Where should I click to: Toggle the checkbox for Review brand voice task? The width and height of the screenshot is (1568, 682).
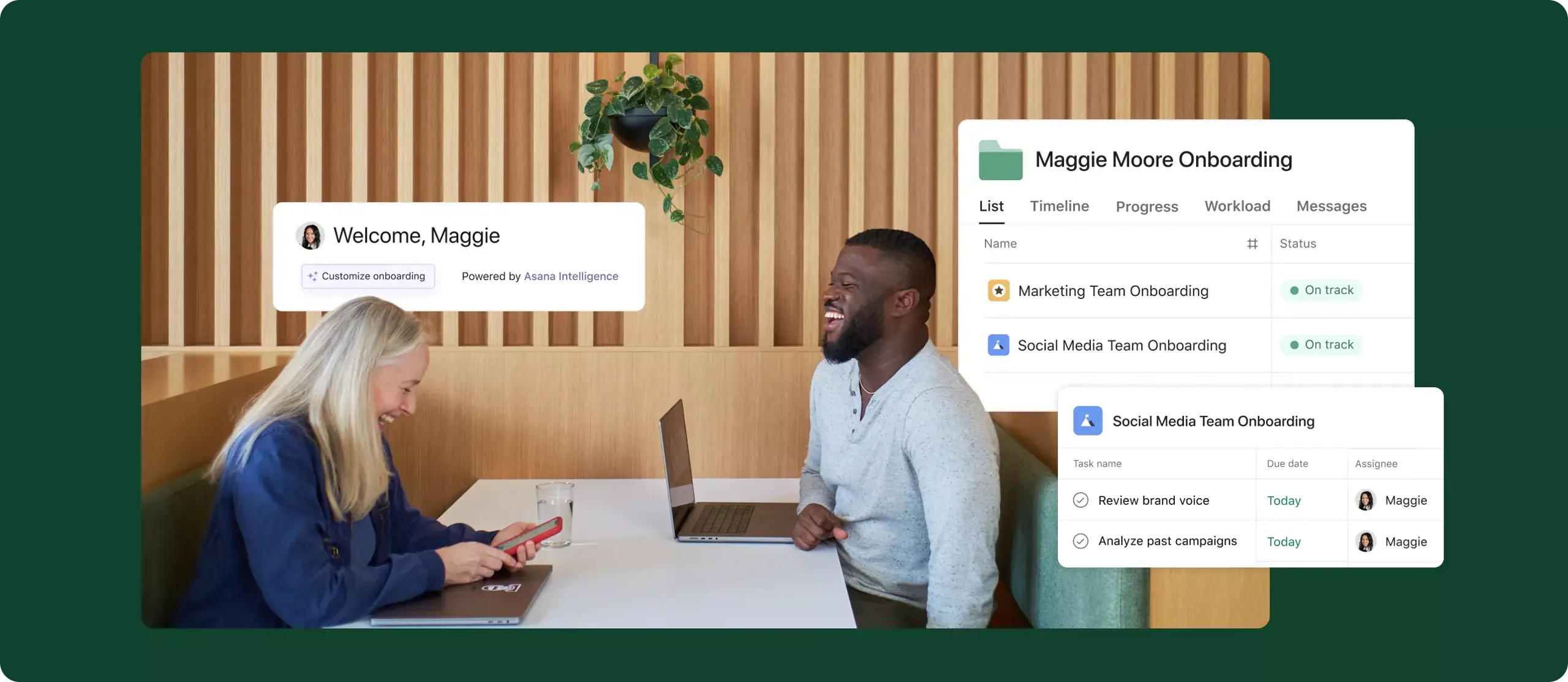pos(1080,499)
